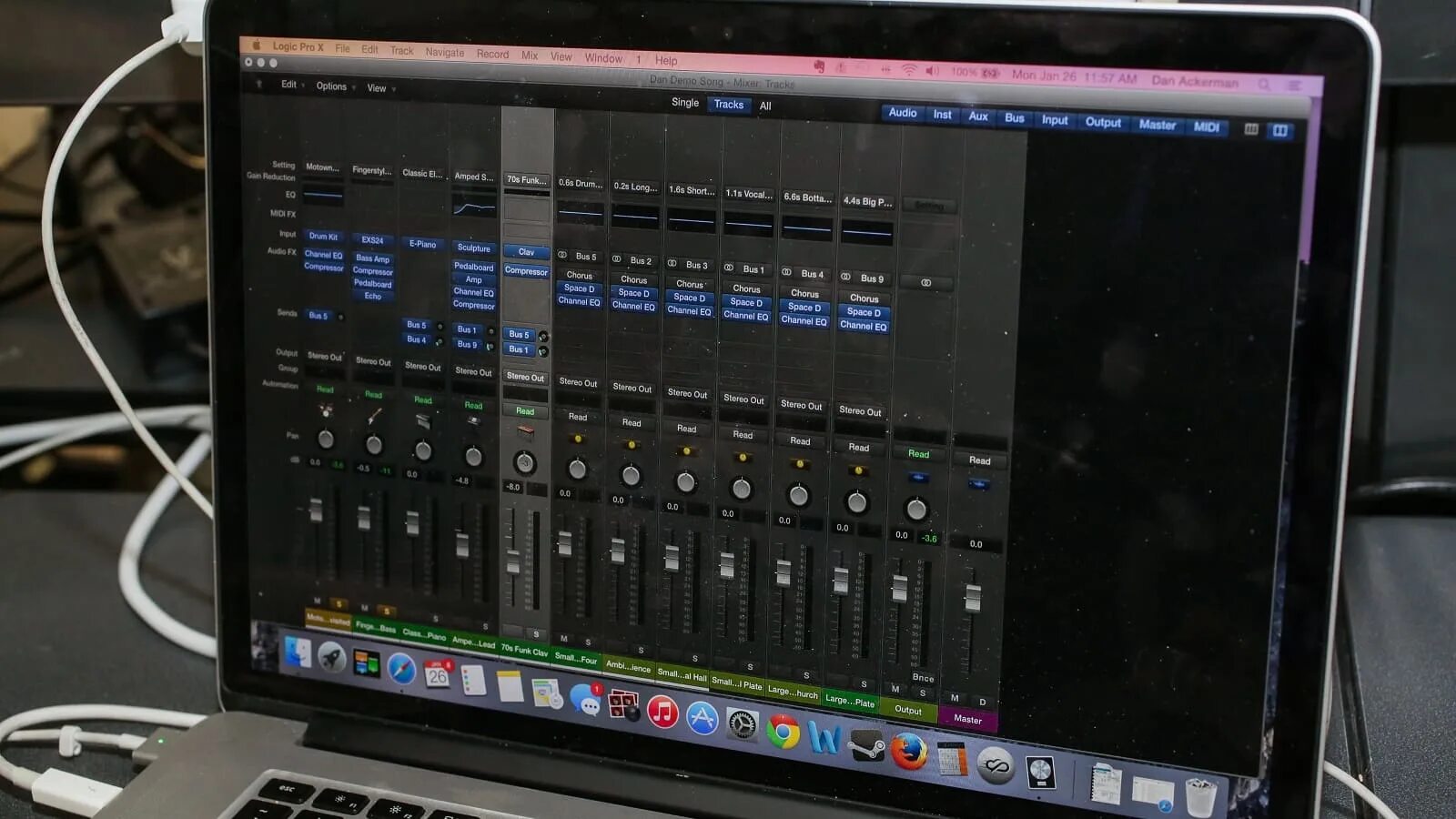Open the mixer View dropdown menu
Screen dimensions: 1456x819
coord(380,88)
